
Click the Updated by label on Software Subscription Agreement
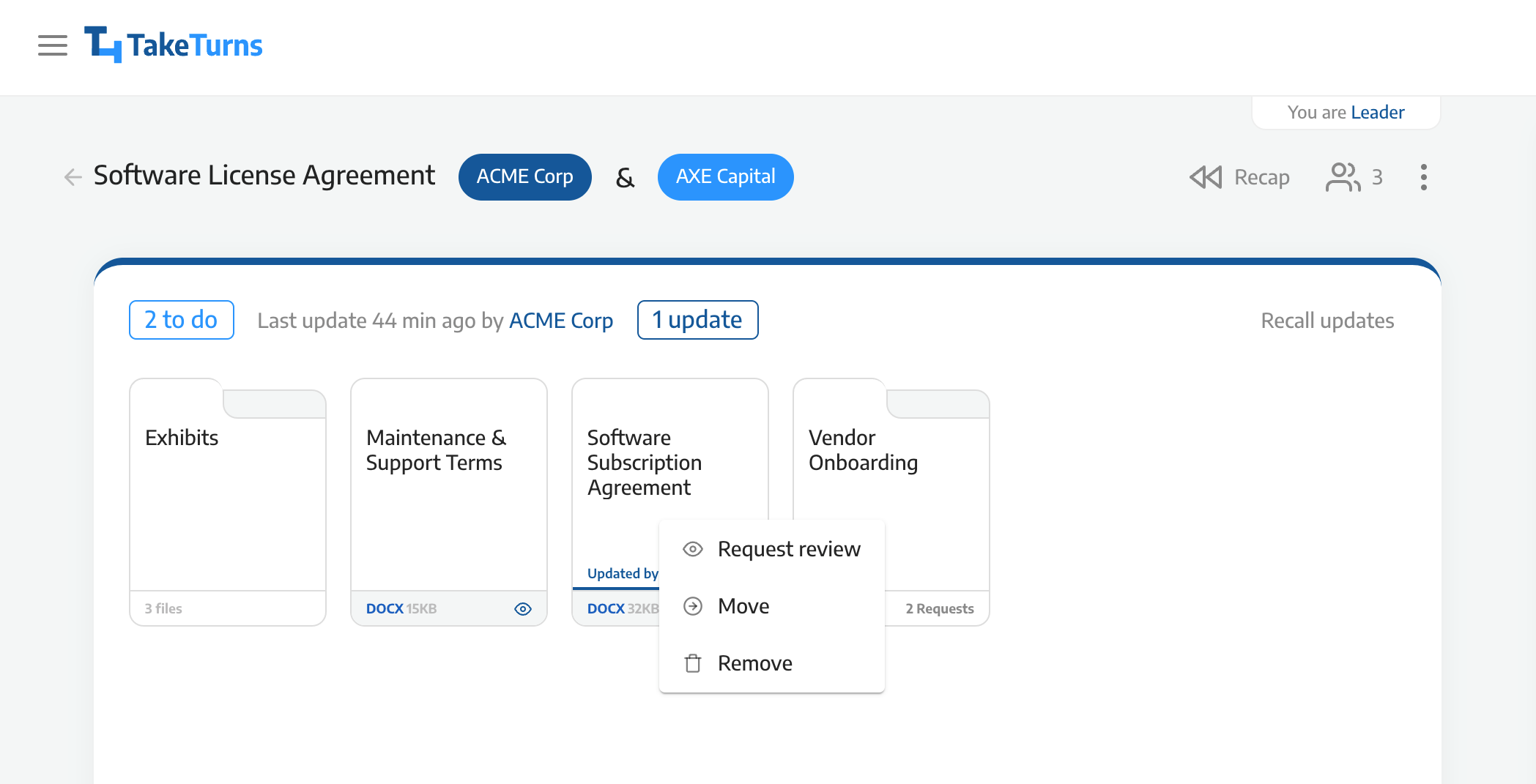point(623,573)
